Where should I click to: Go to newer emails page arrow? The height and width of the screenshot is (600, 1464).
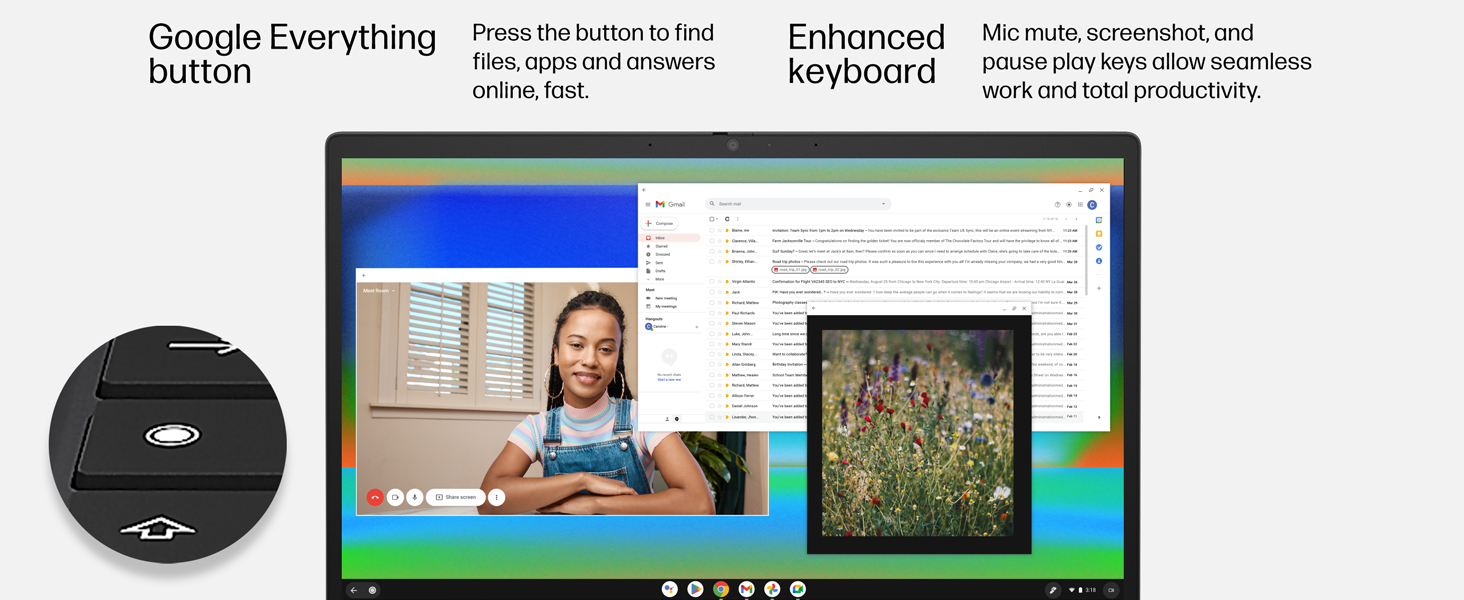tap(1066, 219)
